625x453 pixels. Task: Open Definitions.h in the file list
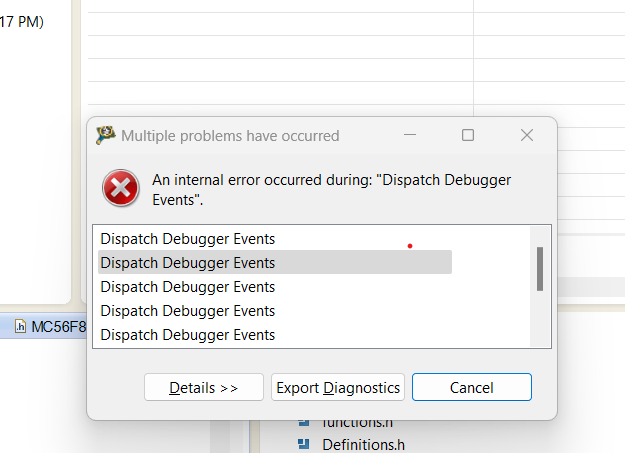coord(363,445)
